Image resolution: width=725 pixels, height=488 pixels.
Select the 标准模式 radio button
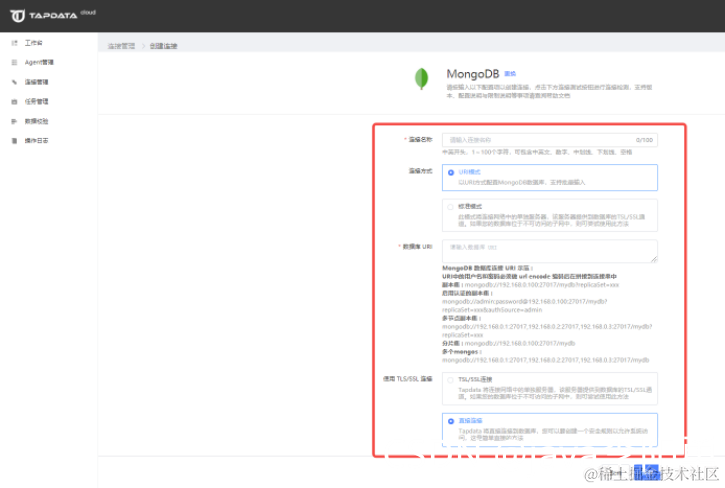(451, 207)
